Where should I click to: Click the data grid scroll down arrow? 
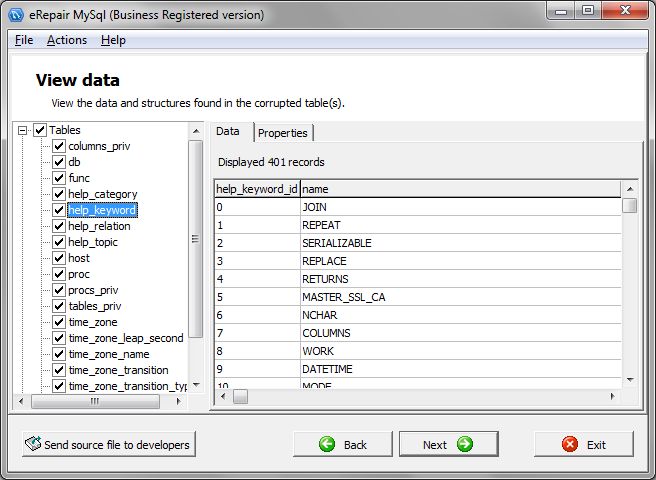point(630,380)
